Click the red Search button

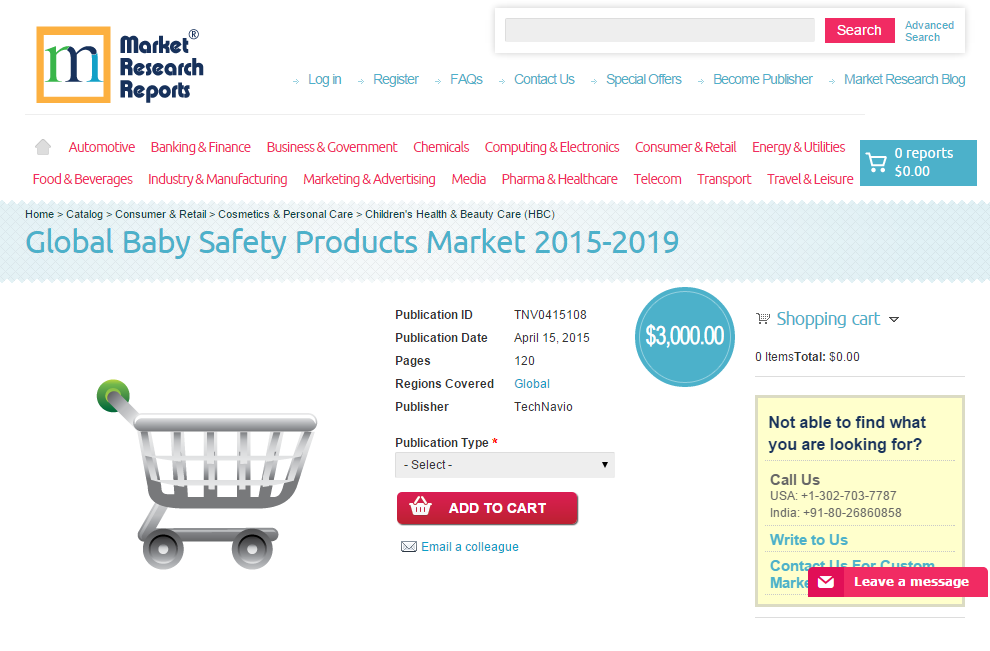click(859, 30)
